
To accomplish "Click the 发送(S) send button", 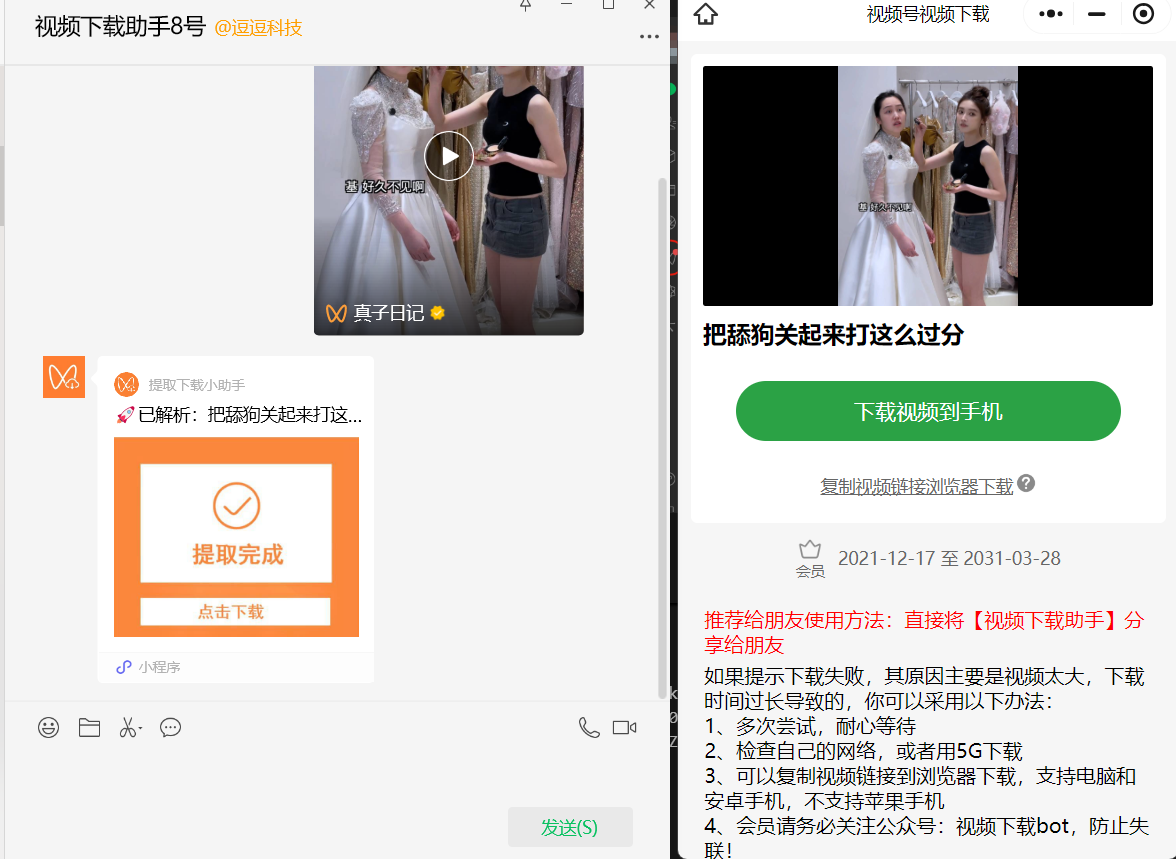I will coord(570,827).
